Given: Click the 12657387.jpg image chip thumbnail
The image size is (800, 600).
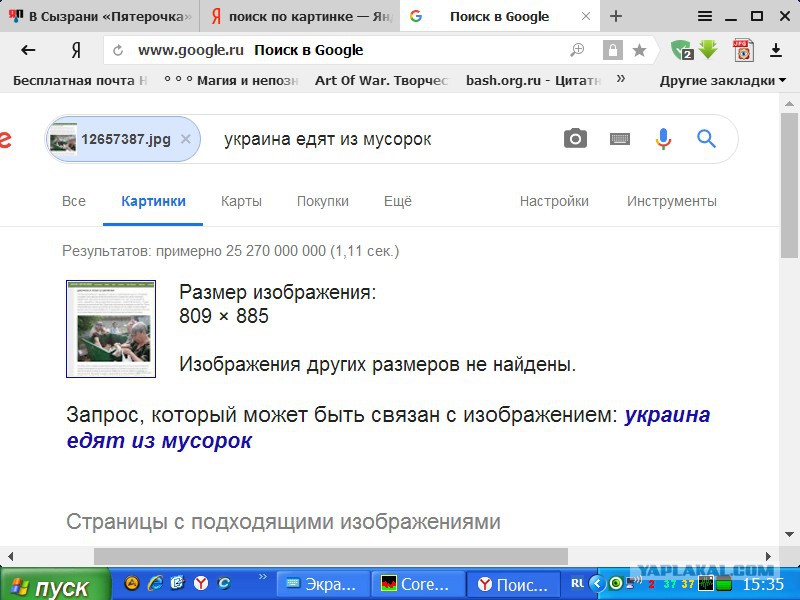Looking at the screenshot, I should click(63, 139).
